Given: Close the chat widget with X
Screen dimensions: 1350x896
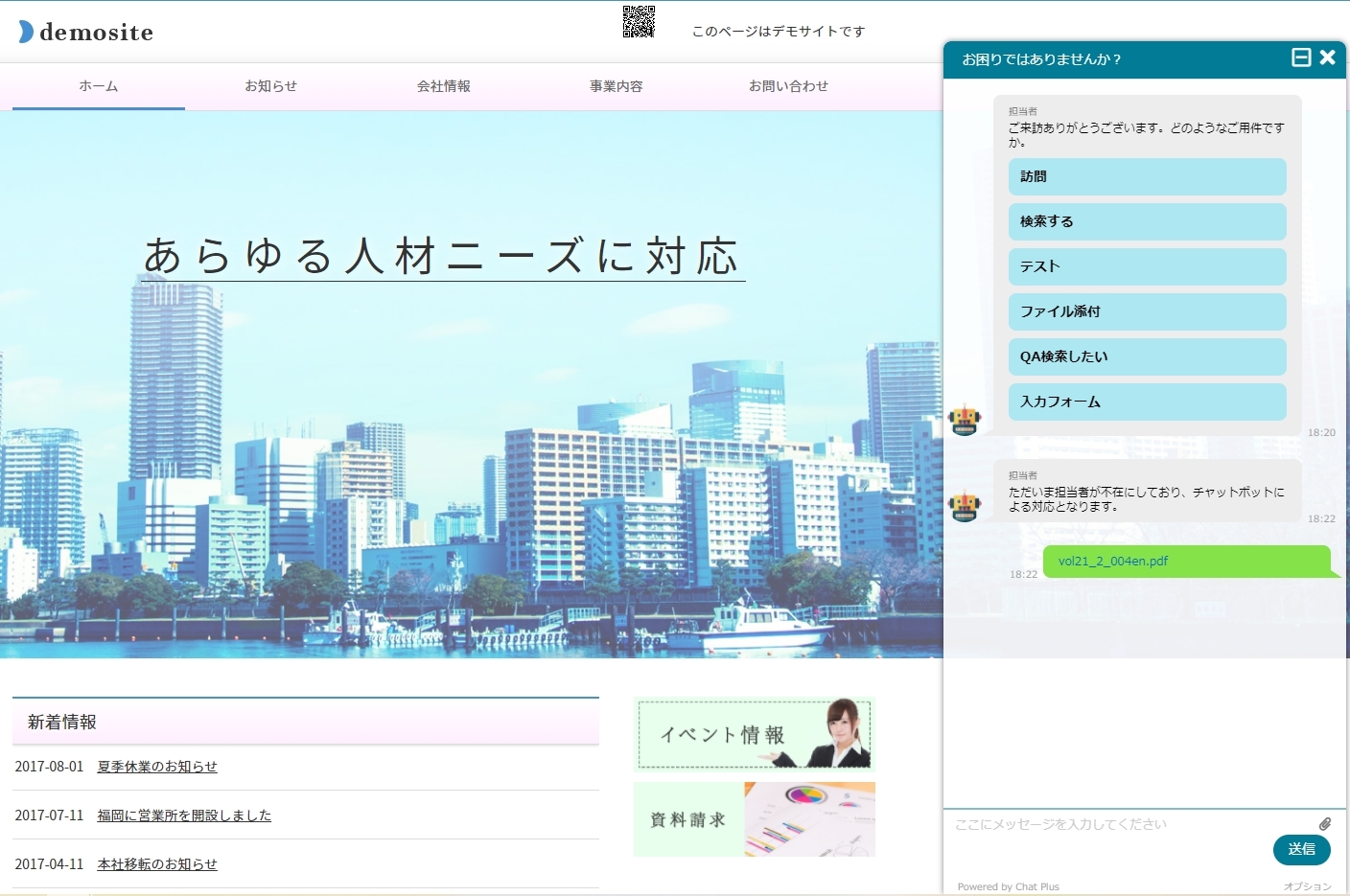Looking at the screenshot, I should tap(1328, 57).
